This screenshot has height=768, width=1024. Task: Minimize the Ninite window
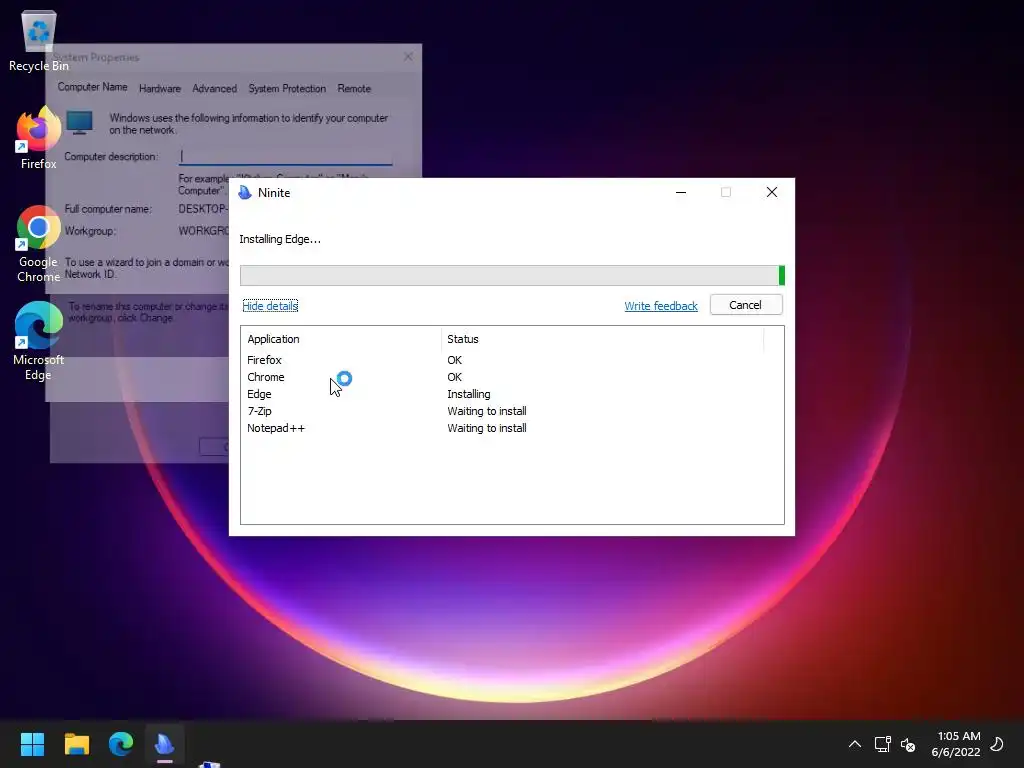[680, 192]
